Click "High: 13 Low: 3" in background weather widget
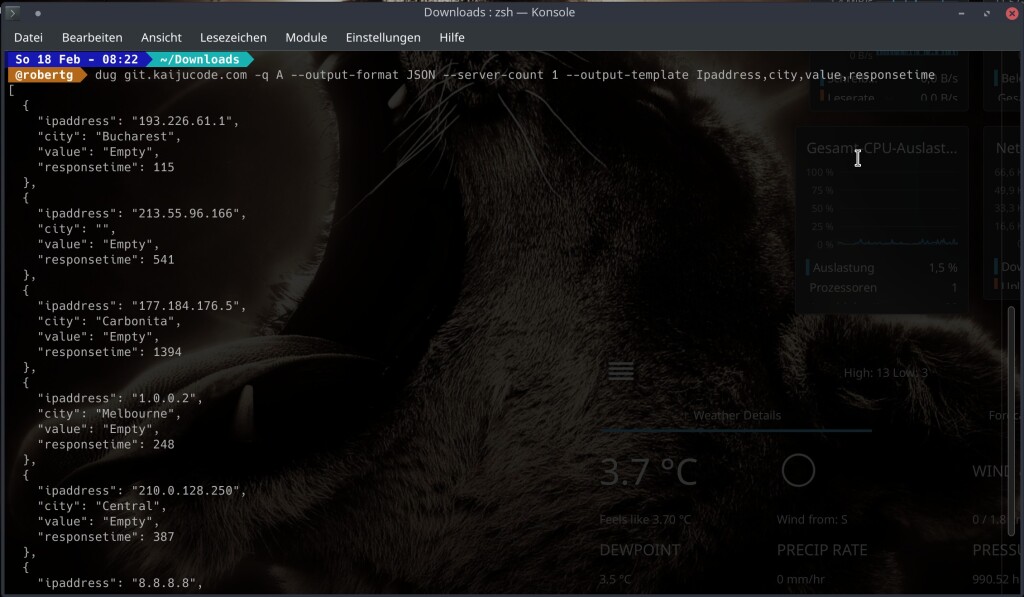 point(886,373)
